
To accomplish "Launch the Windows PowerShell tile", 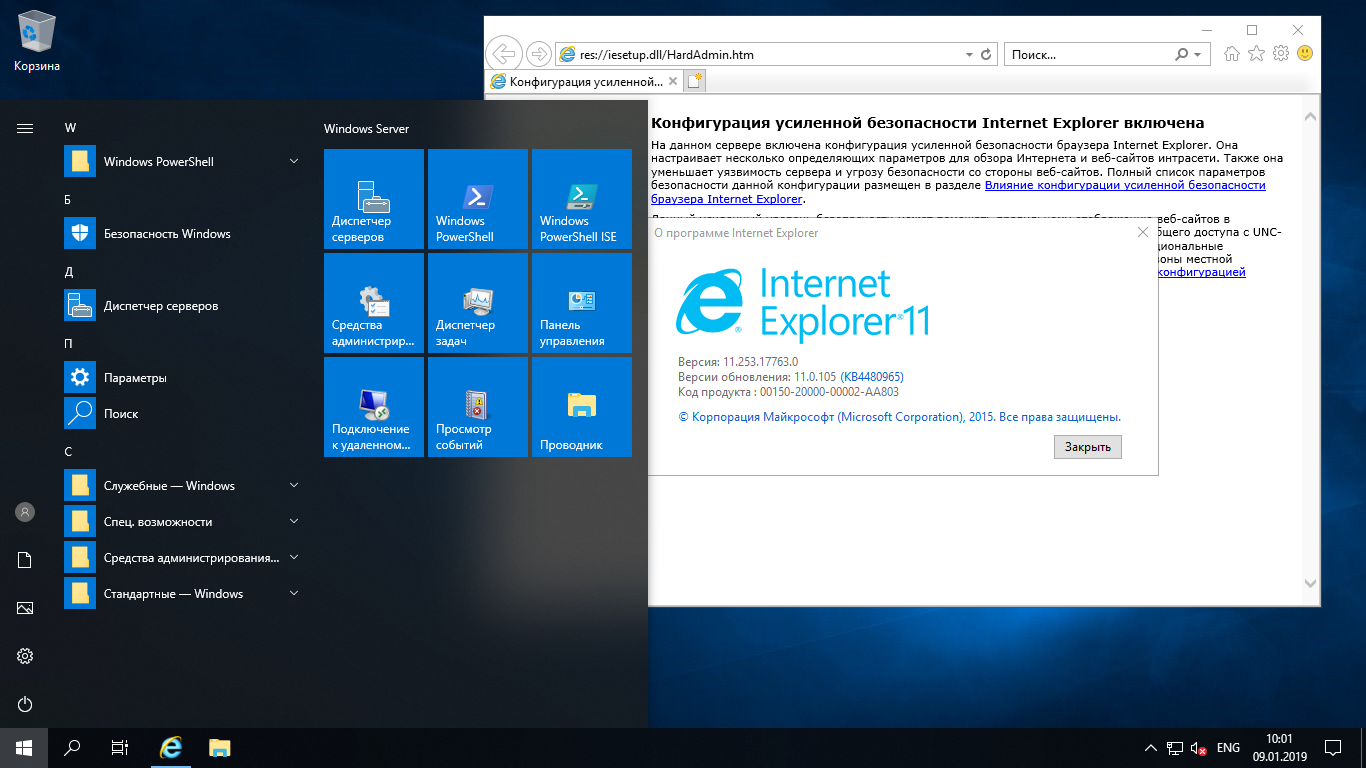I will (478, 199).
